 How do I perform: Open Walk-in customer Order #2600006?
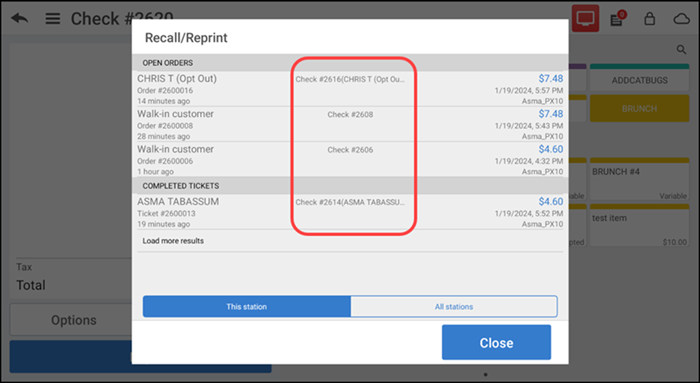(350, 159)
